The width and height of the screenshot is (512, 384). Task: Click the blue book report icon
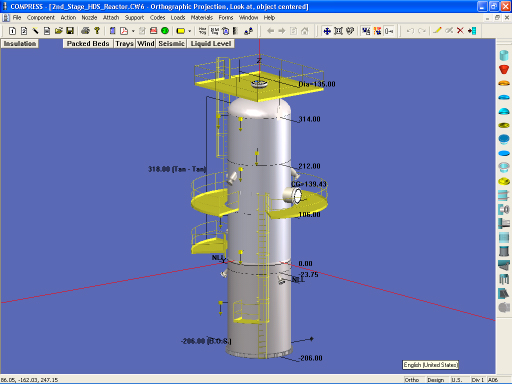(x=113, y=31)
